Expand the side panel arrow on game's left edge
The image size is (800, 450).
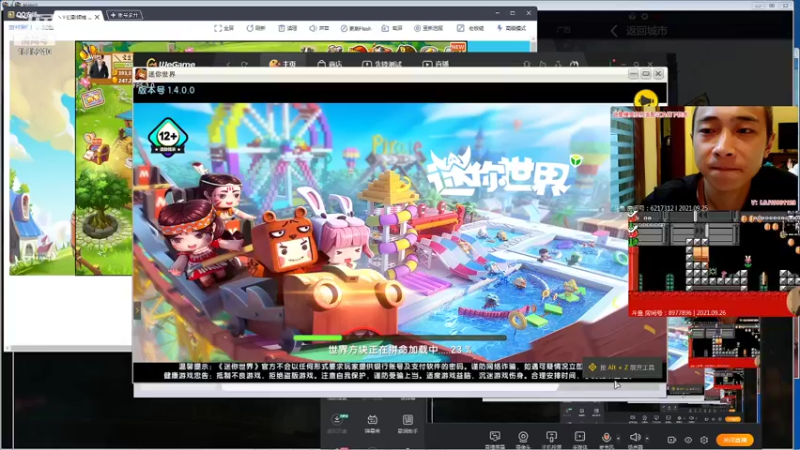(x=137, y=310)
